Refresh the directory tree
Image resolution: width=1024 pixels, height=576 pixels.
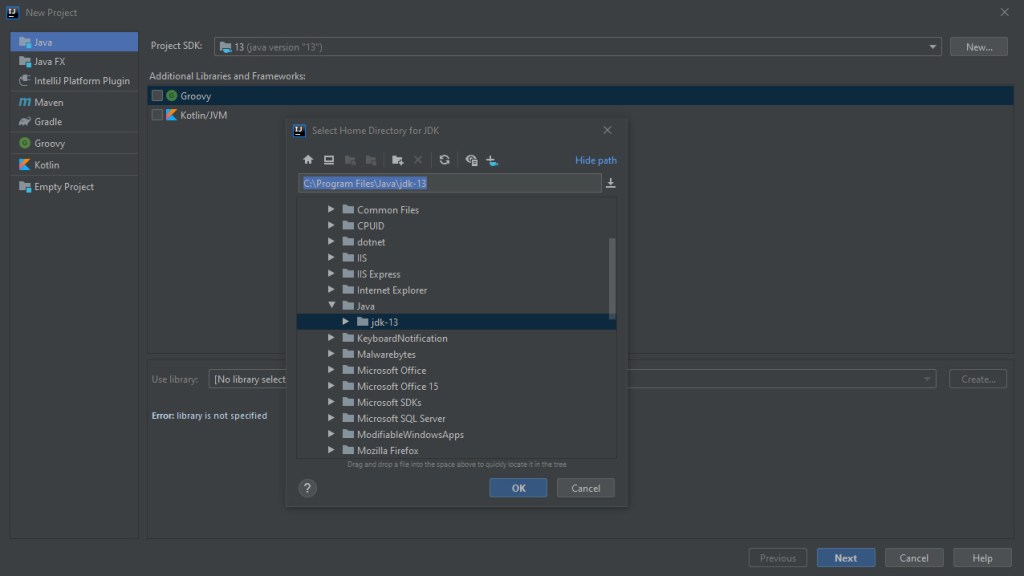pyautogui.click(x=444, y=160)
